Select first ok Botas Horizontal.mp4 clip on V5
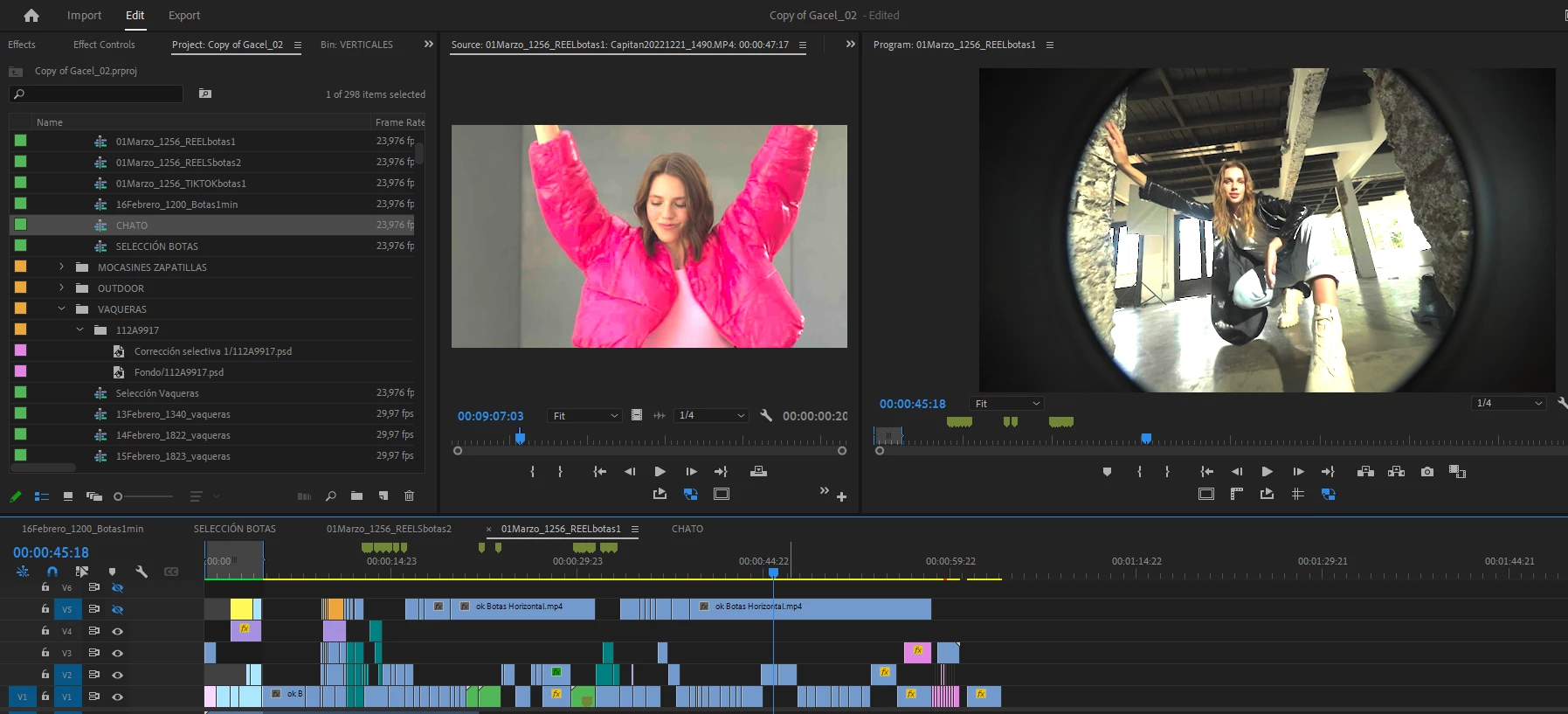Screen dimensions: 1568x714 click(x=522, y=608)
